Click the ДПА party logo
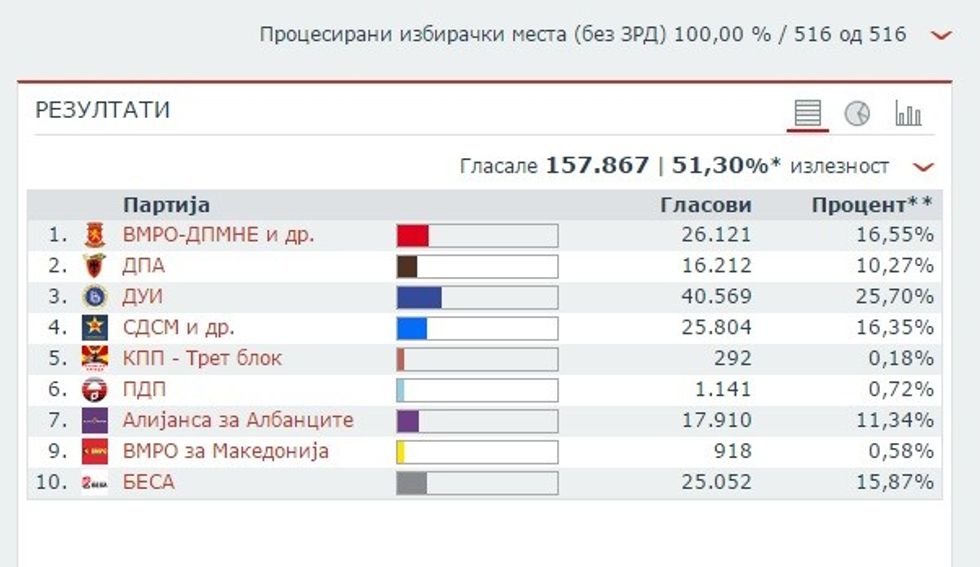980x567 pixels. click(94, 267)
